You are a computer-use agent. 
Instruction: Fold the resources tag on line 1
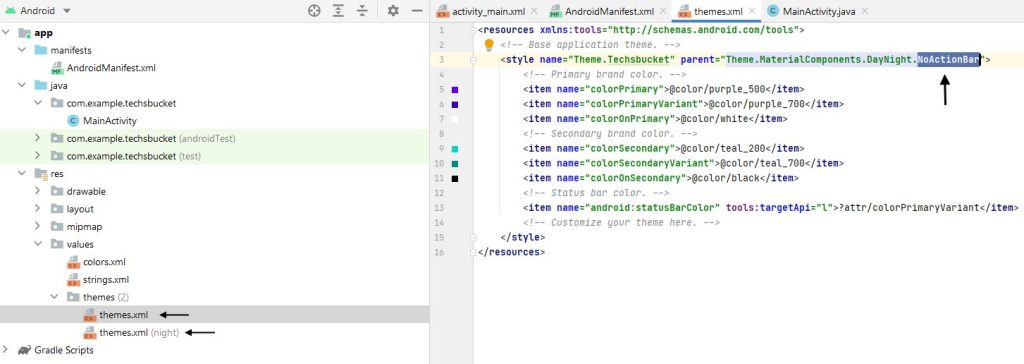click(x=473, y=30)
